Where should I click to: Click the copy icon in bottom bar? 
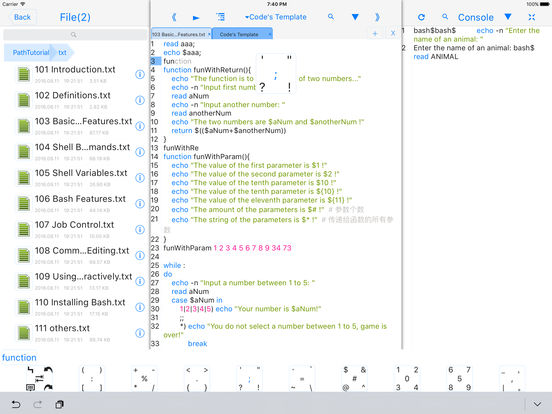click(x=59, y=404)
